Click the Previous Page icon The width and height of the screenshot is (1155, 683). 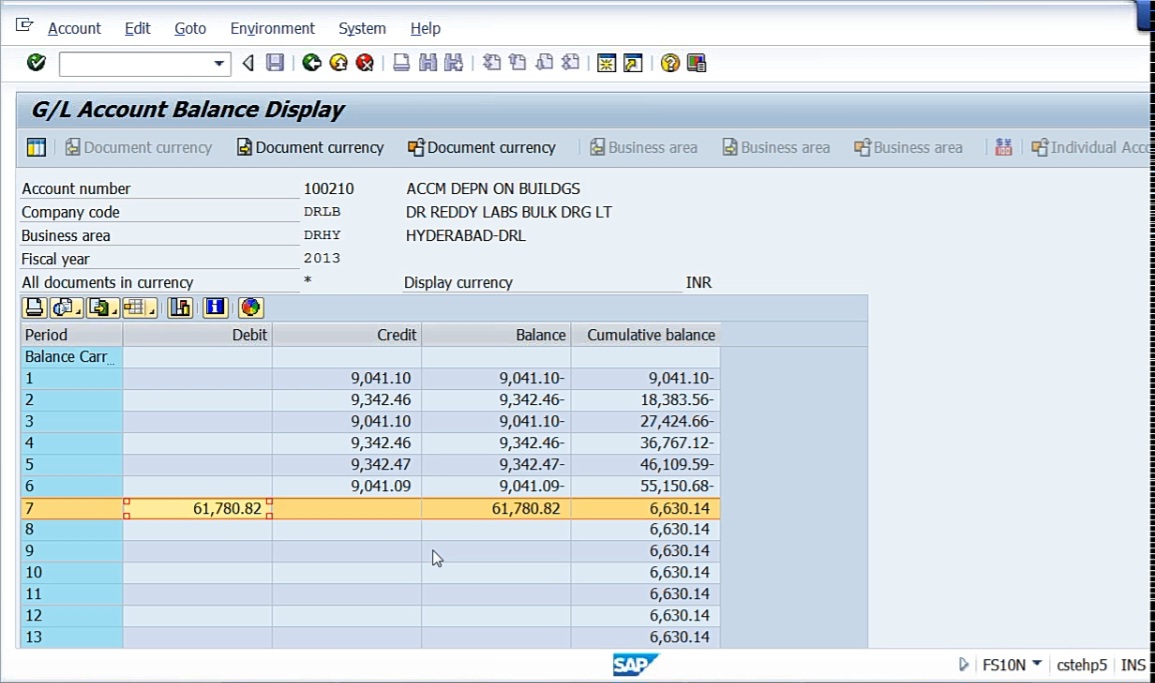518,63
